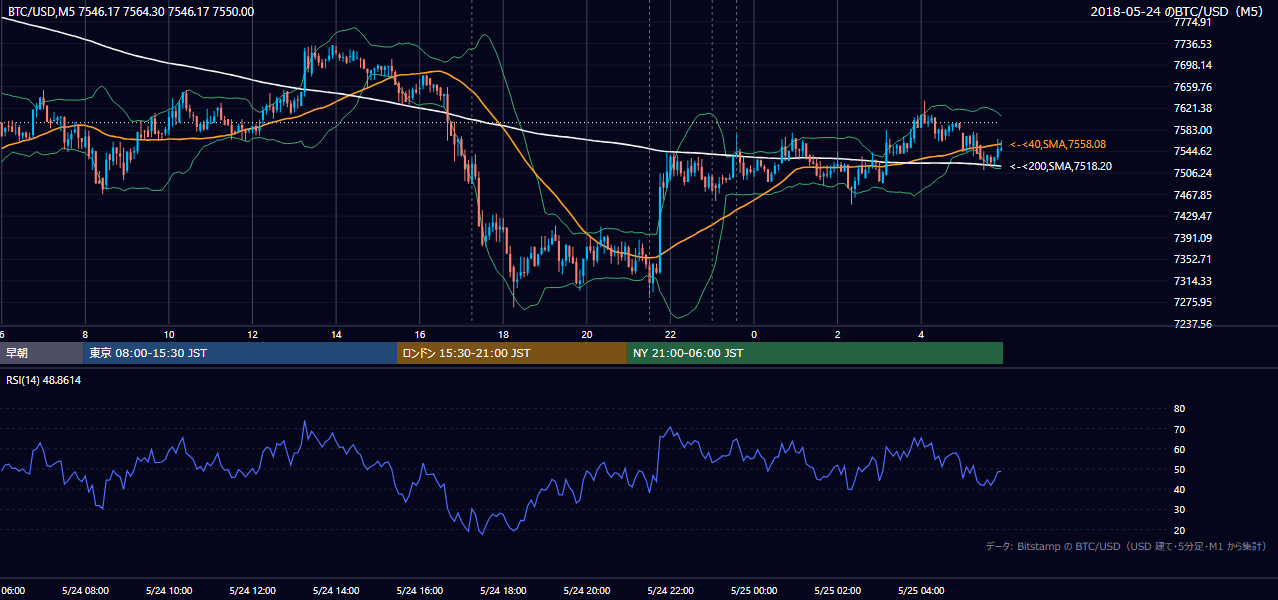Click the 早朝 session bar
The width and height of the screenshot is (1278, 600).
(42, 353)
